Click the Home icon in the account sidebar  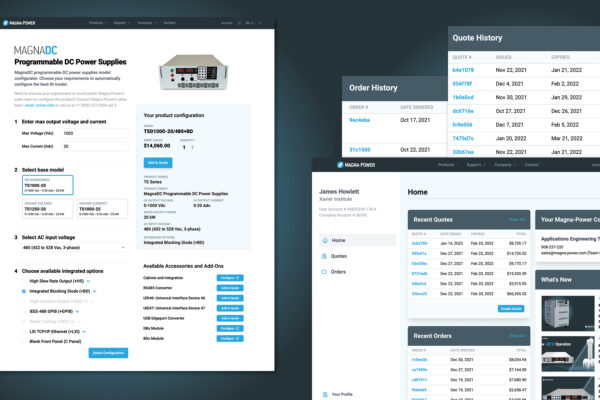click(325, 240)
